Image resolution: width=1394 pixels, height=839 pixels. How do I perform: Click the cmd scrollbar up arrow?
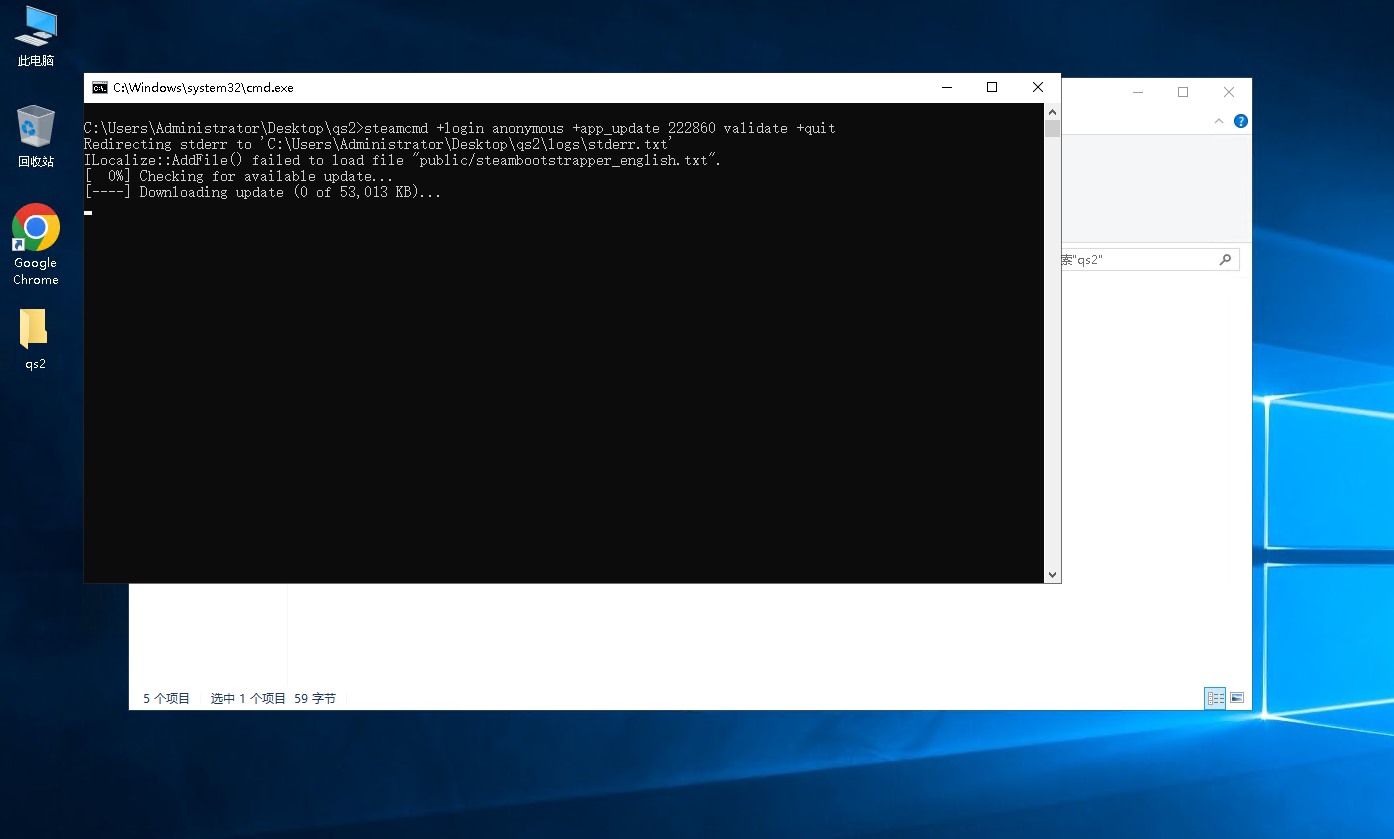coord(1052,112)
